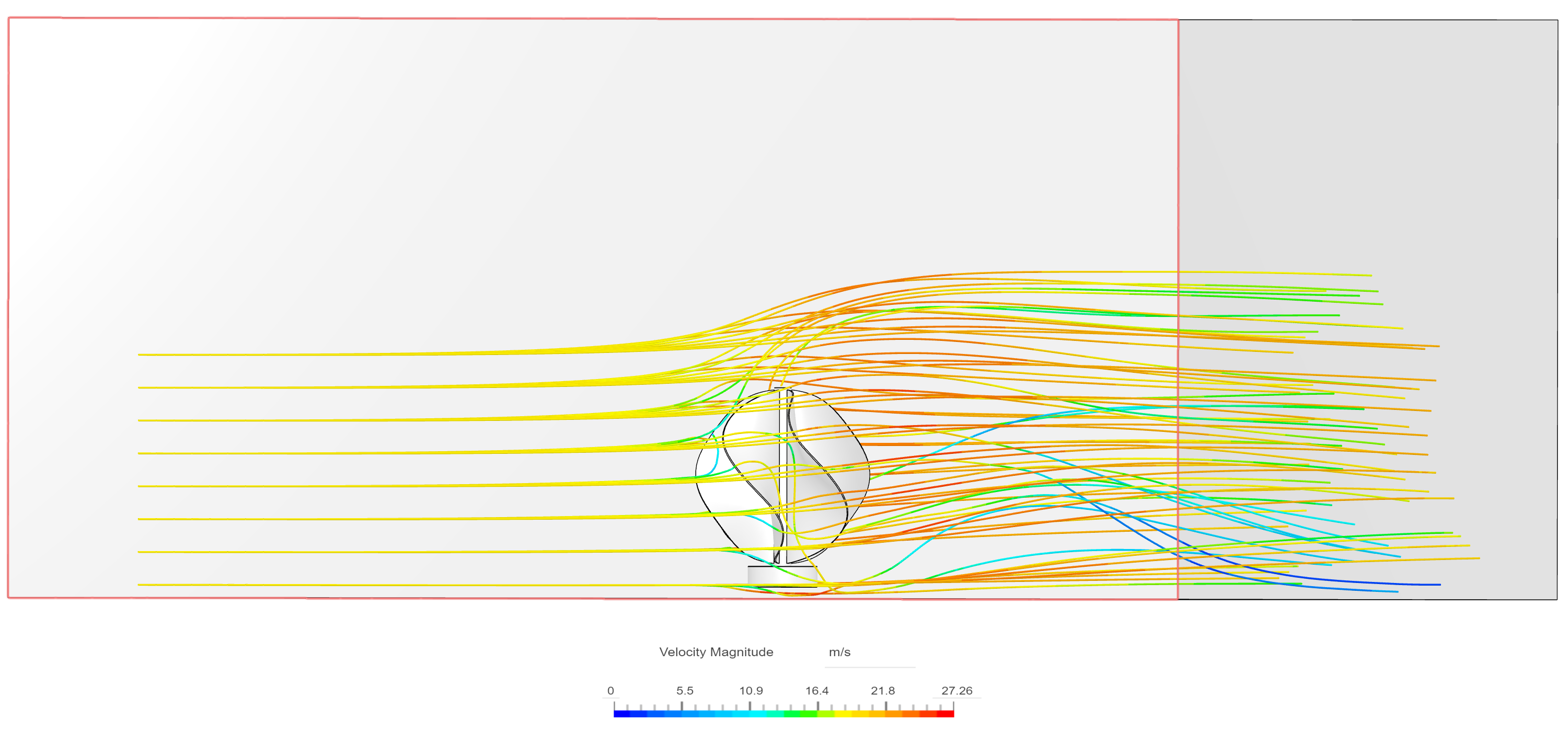Edit the maximum value field showing 27.26

956,691
